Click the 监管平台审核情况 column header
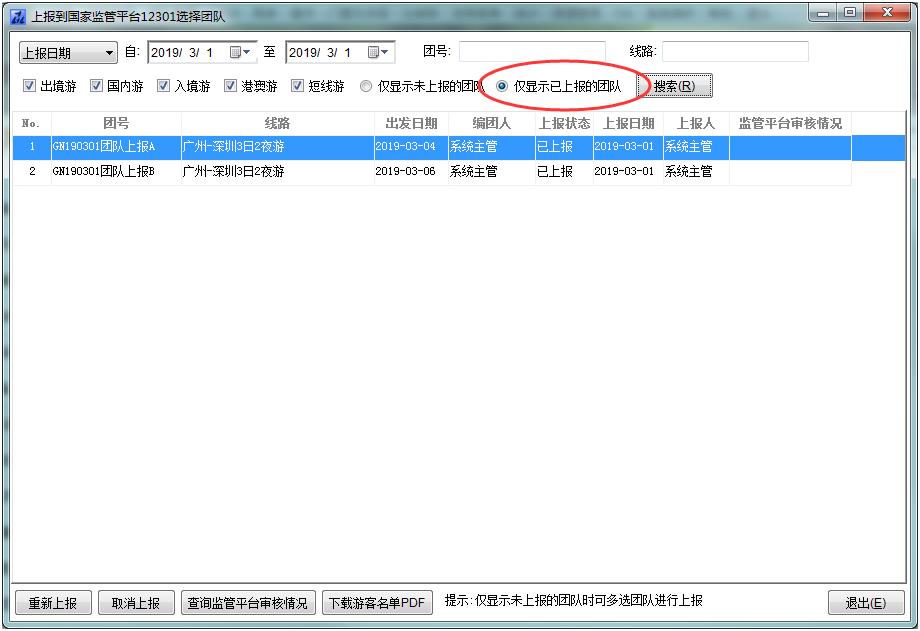The image size is (920, 631). click(790, 123)
